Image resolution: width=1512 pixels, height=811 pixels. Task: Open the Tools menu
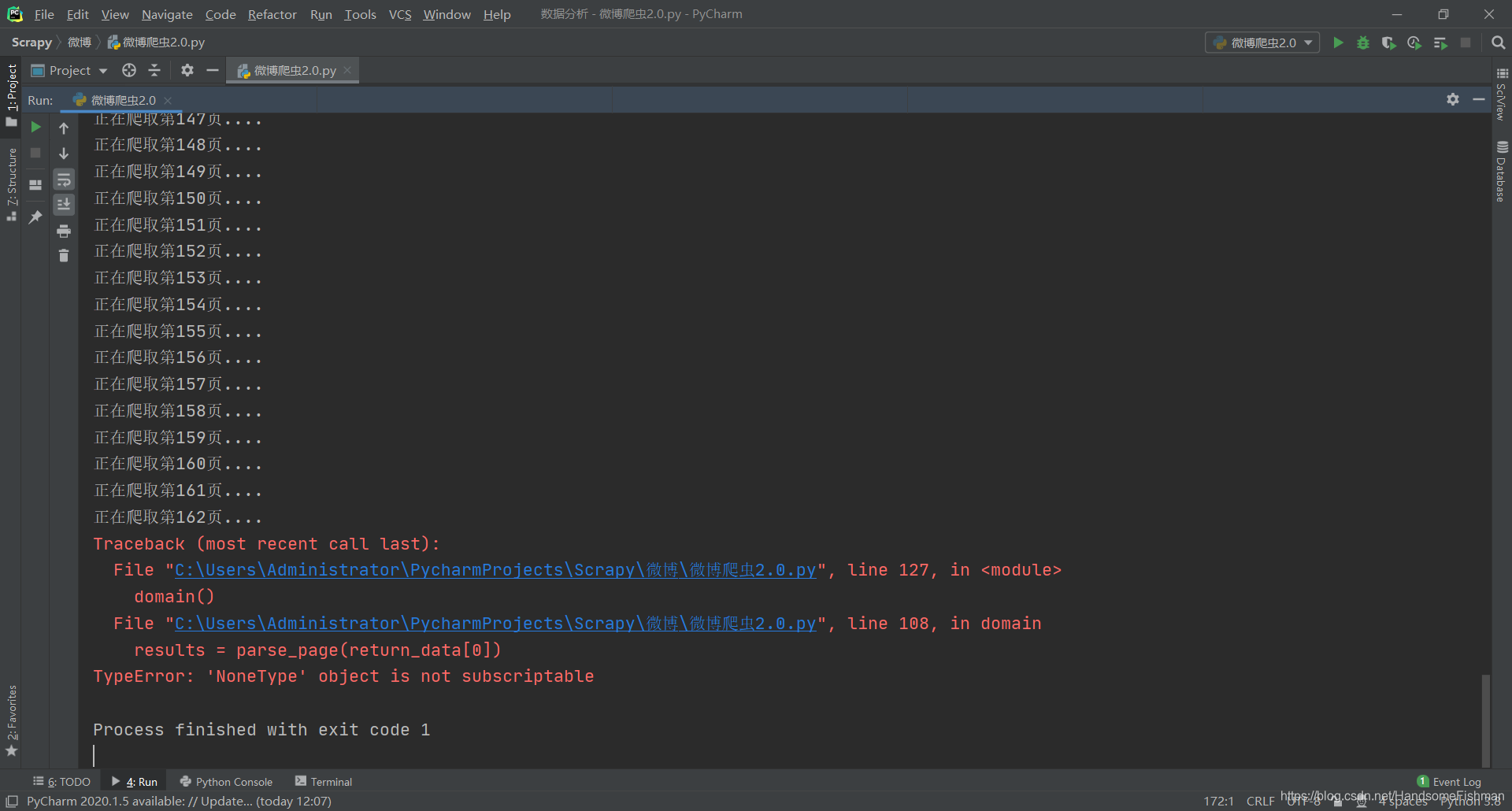[x=360, y=14]
